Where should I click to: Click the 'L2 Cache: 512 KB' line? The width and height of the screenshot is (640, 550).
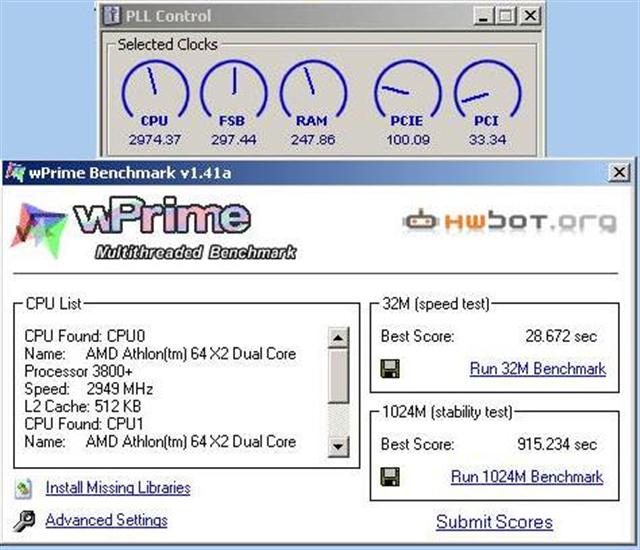point(83,406)
